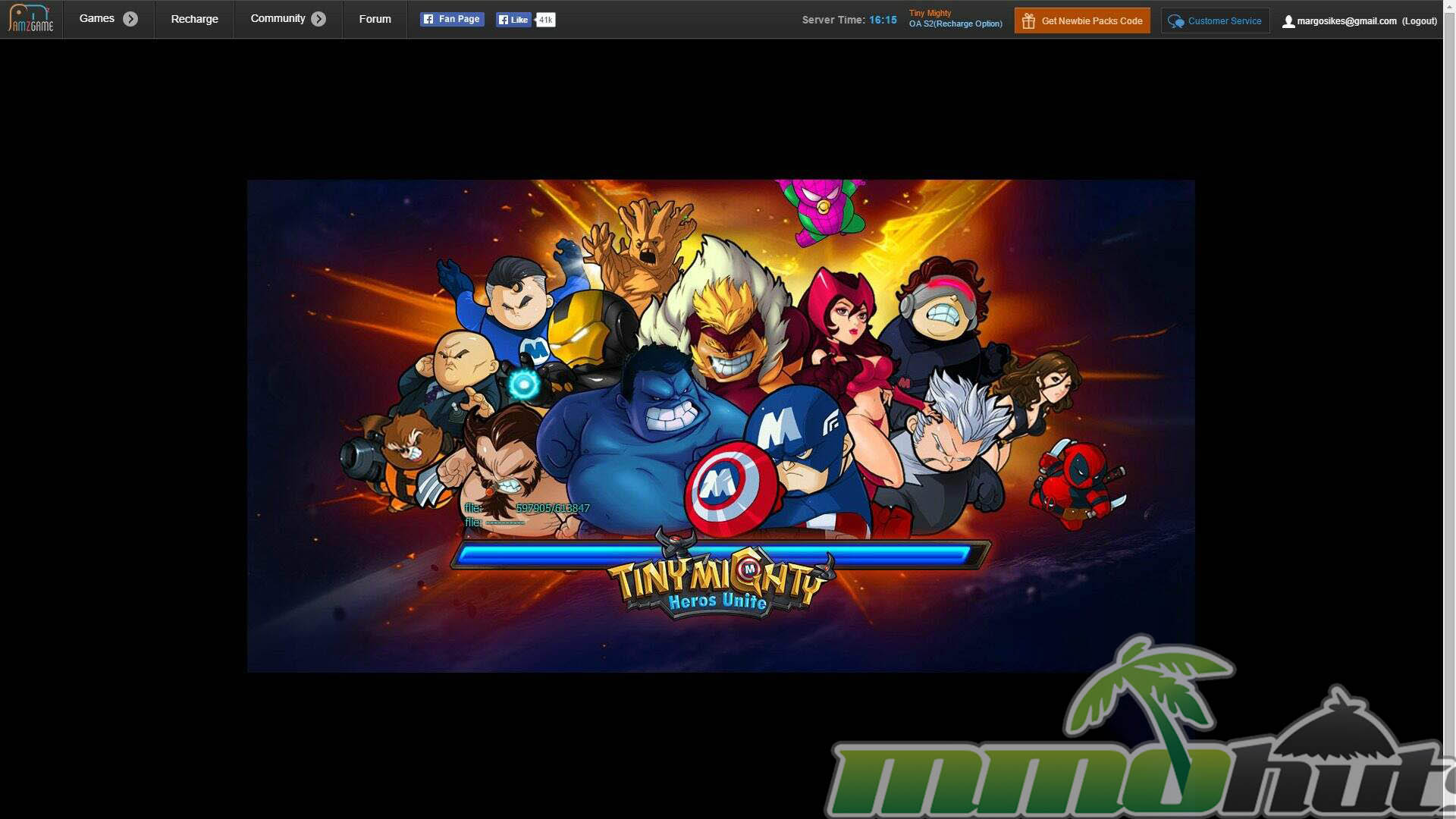
Task: Open the Games menu label
Action: click(x=96, y=19)
